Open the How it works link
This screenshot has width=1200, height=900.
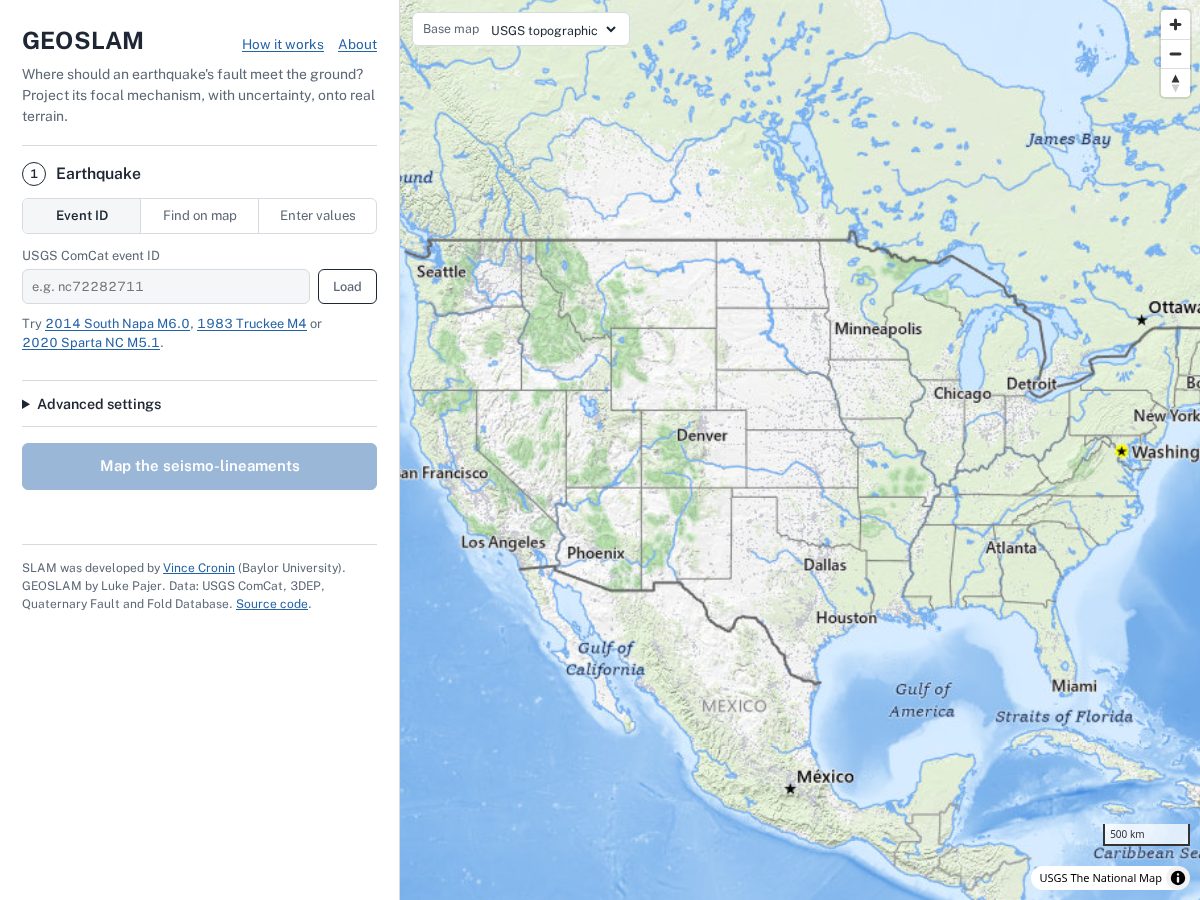coord(283,45)
